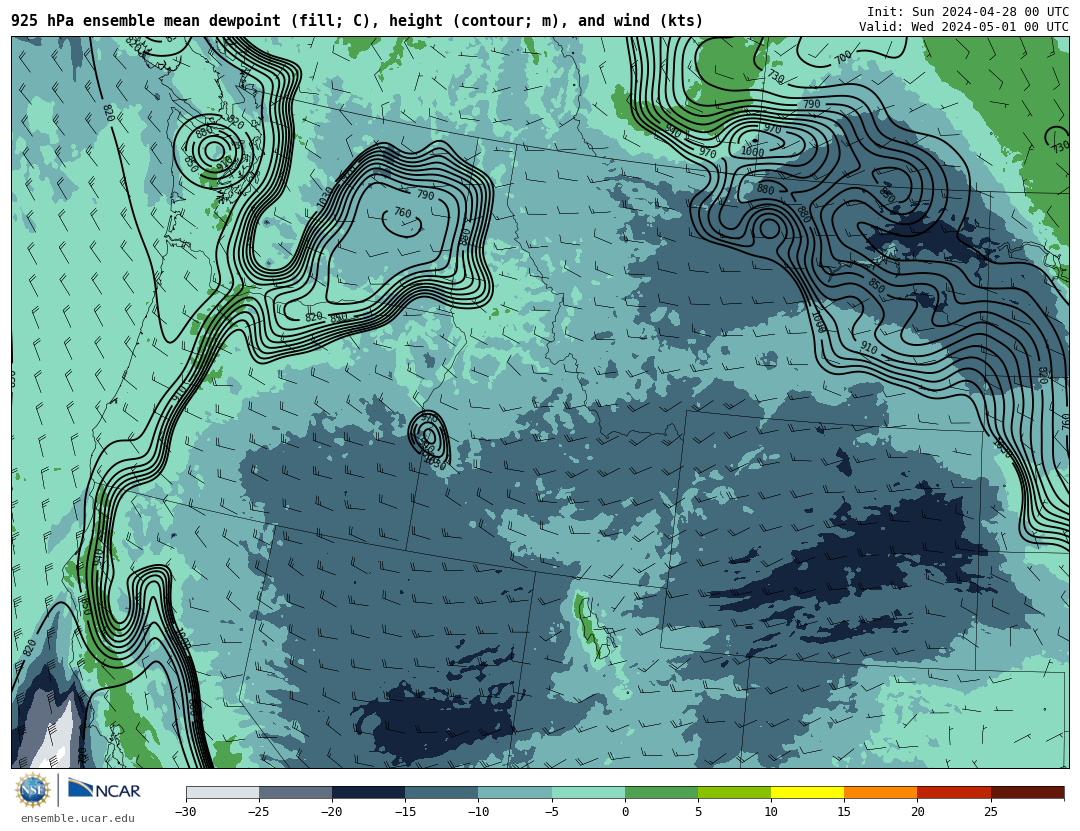Click the NSF logo
Screen dimensions: 1080x831
pos(32,790)
